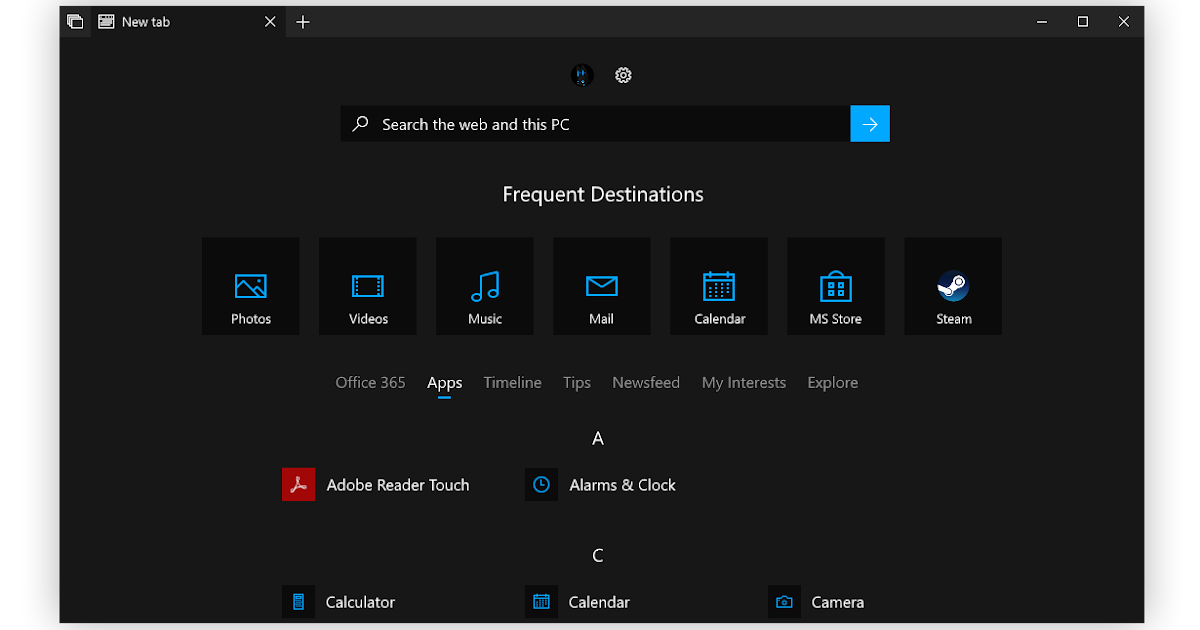Open Mail from the destinations grid
Viewport: 1200px width, 630px height.
pos(601,286)
